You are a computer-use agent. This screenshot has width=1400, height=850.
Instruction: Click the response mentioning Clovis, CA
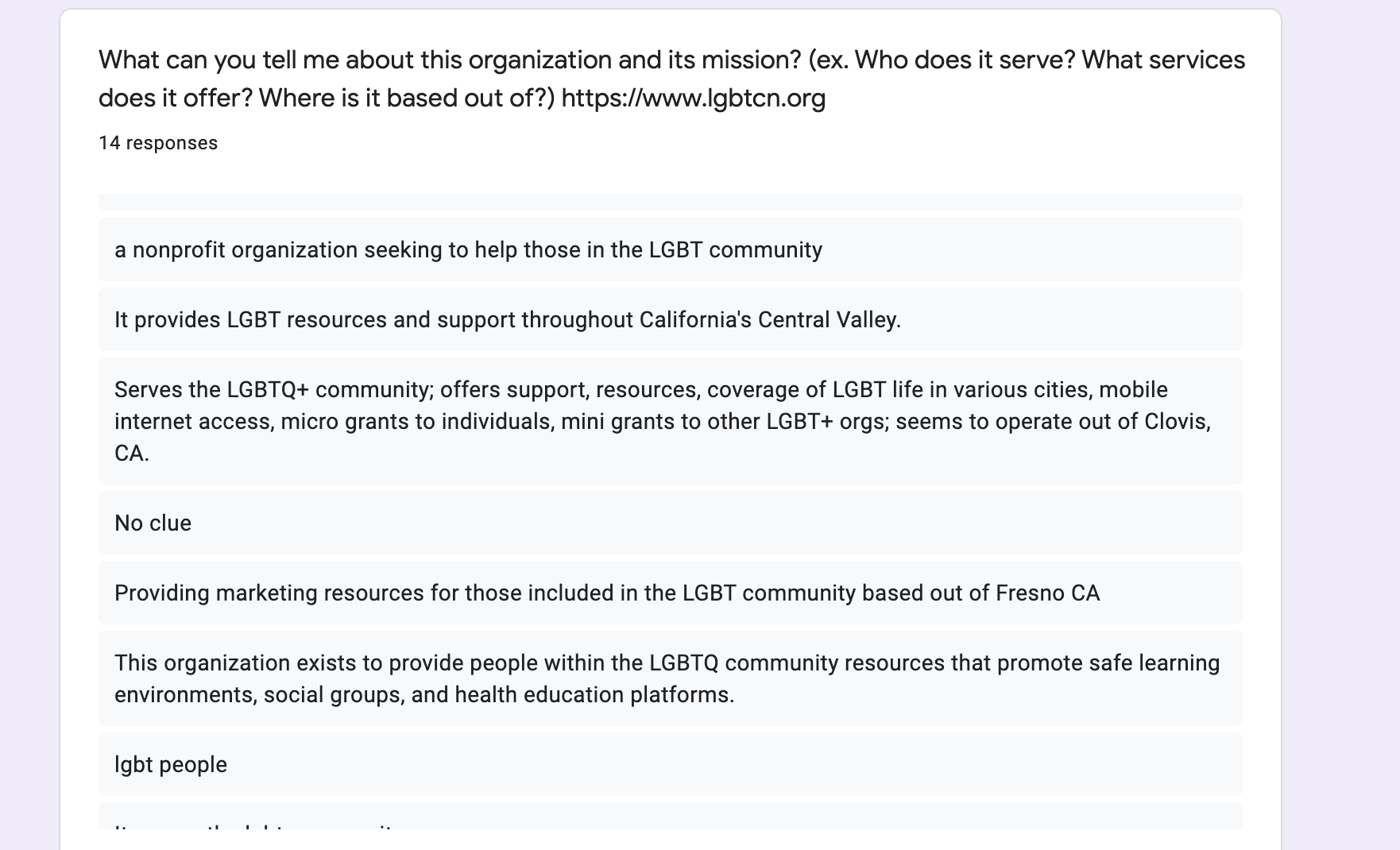coord(671,421)
